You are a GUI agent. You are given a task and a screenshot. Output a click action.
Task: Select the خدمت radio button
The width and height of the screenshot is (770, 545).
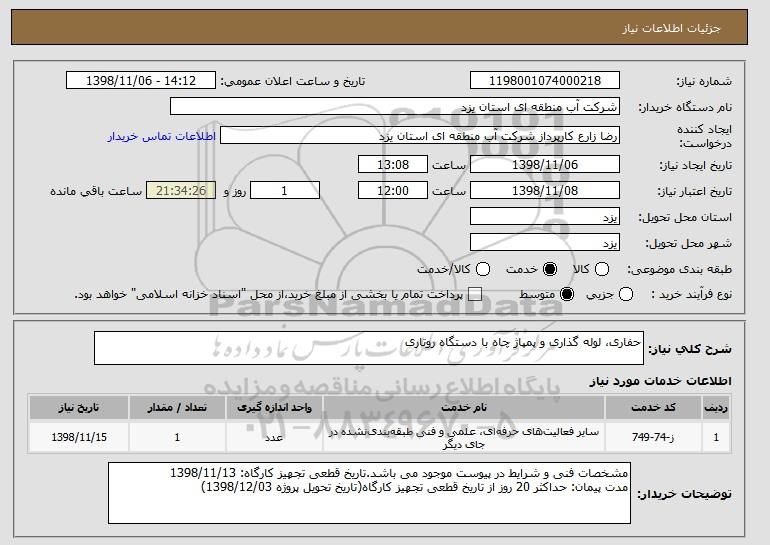pos(550,269)
